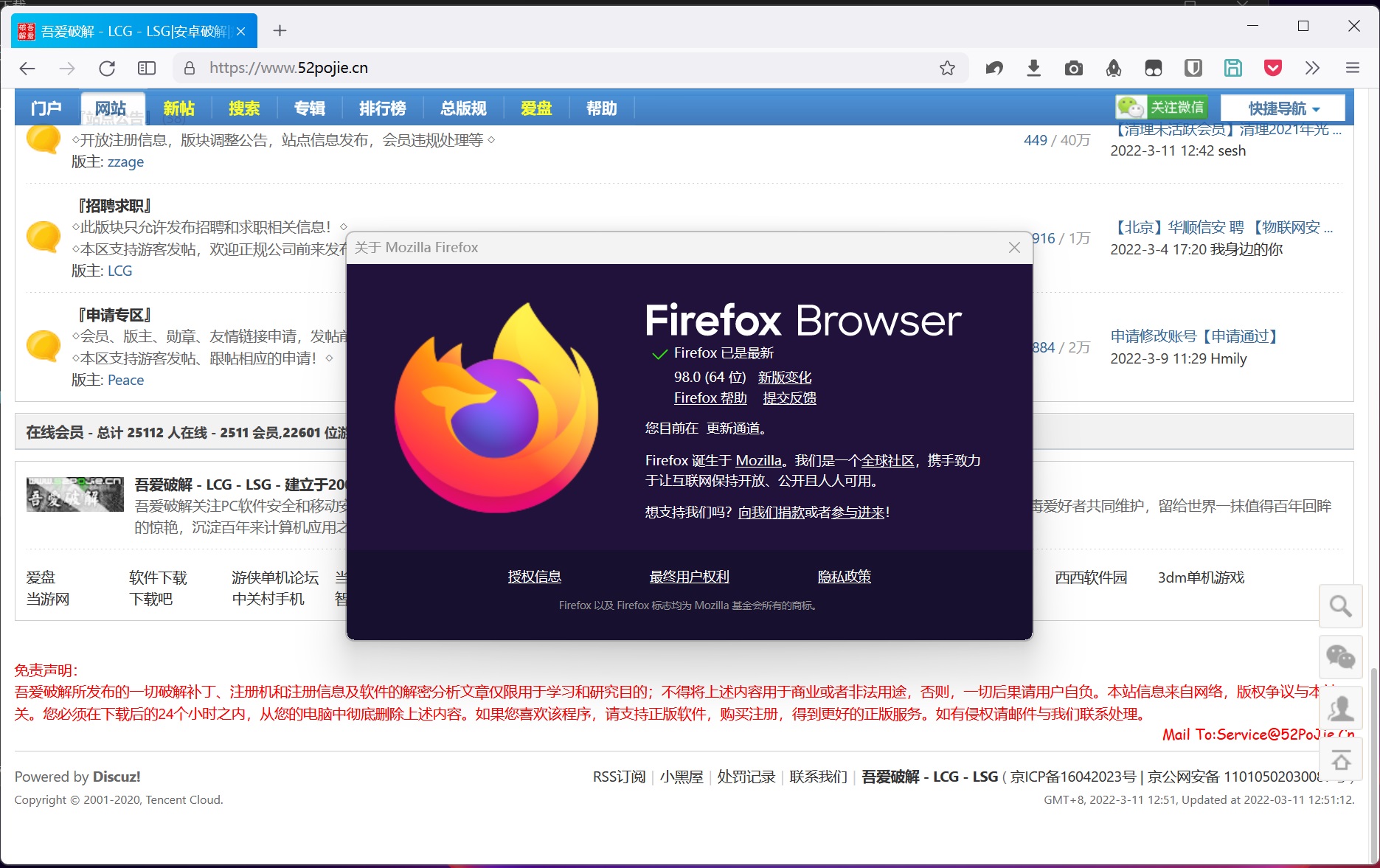Screen dimensions: 1380x868
Task: Save page to Pocket icon
Action: pos(1273,68)
